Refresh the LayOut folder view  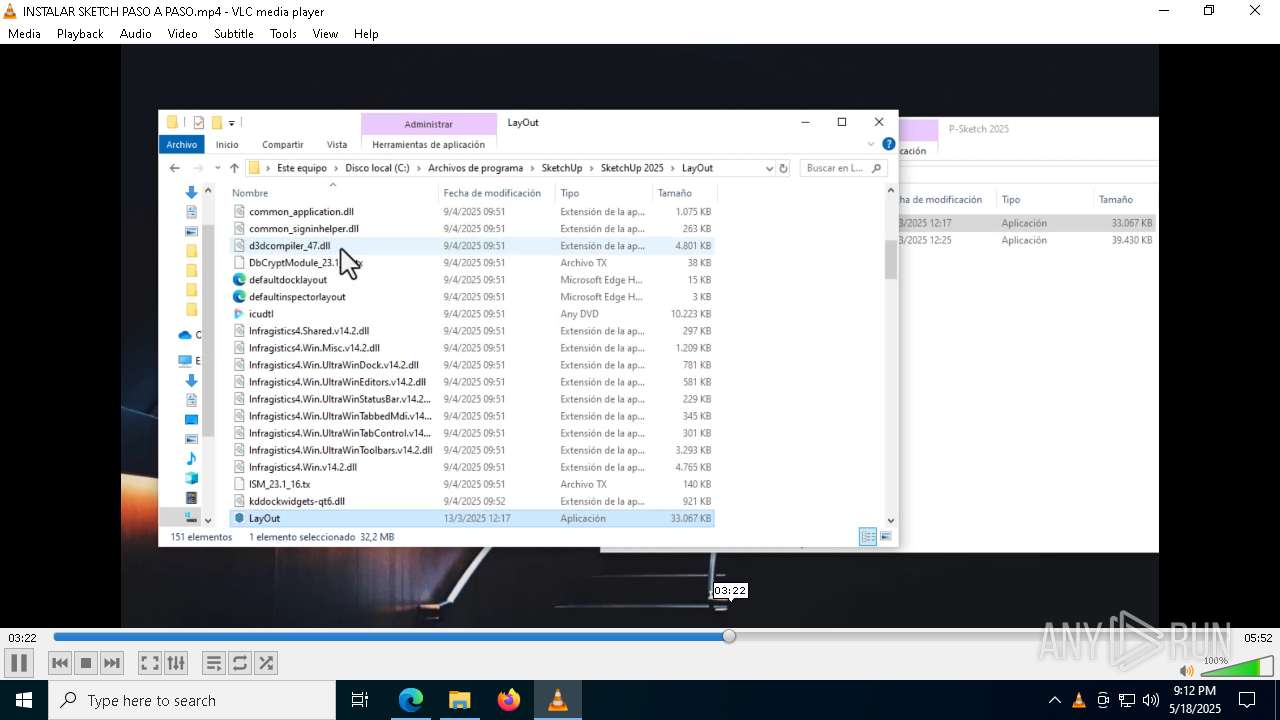[784, 168]
